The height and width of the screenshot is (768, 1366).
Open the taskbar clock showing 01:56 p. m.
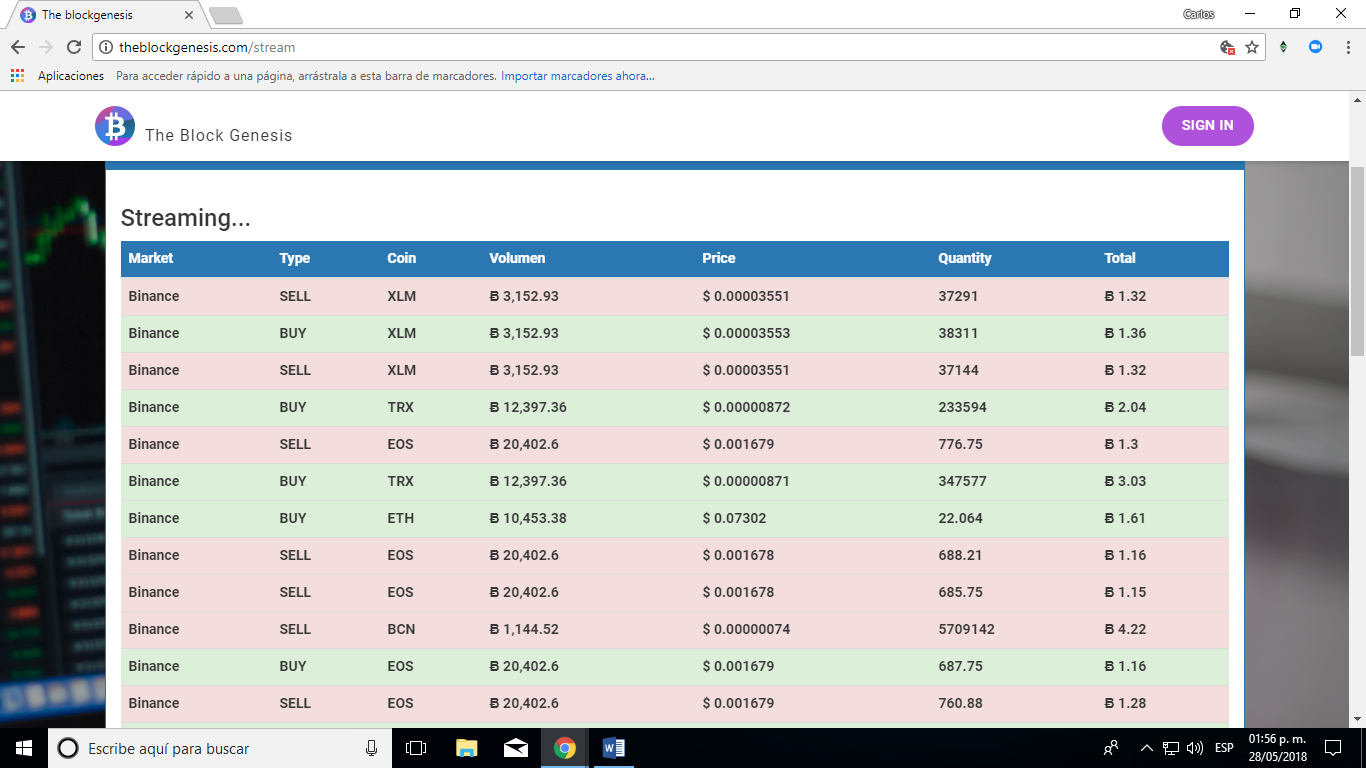tap(1276, 748)
